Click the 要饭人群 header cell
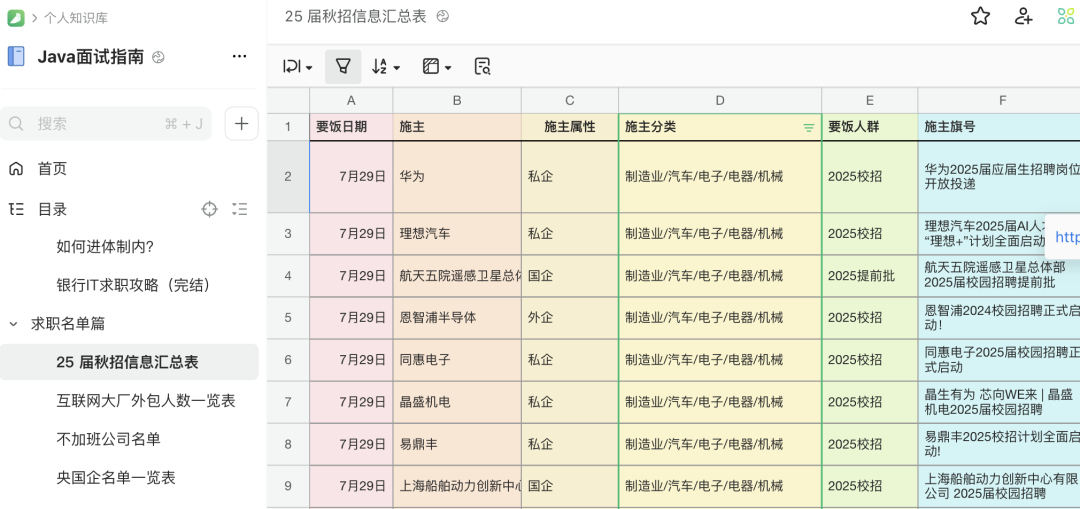Image resolution: width=1080 pixels, height=509 pixels. pos(870,127)
